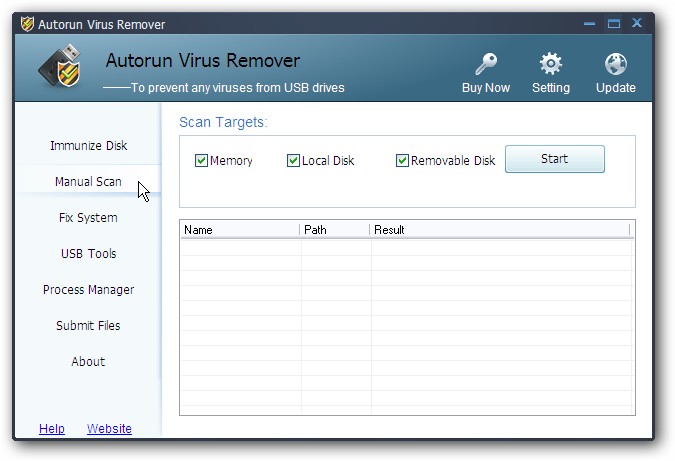Start the manual scan

[x=554, y=159]
